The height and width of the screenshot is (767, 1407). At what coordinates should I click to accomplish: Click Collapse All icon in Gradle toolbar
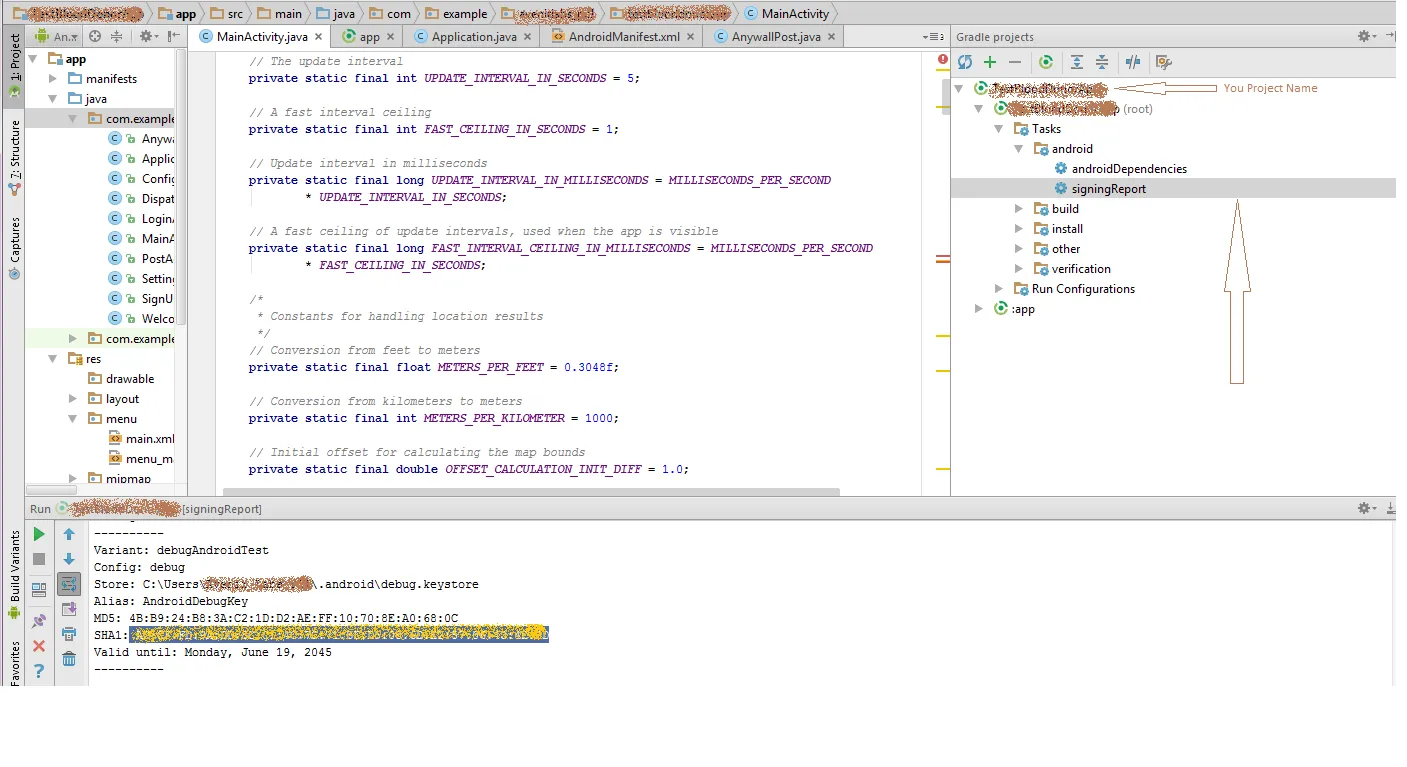(x=1101, y=62)
